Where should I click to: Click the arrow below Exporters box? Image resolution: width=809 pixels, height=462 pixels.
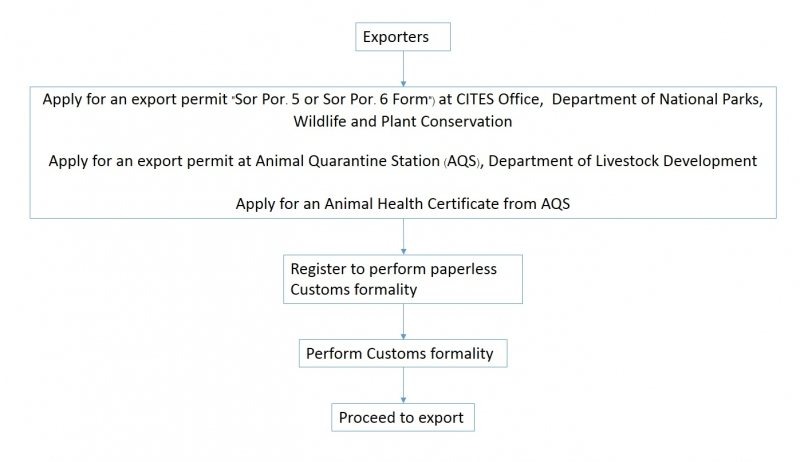403,68
